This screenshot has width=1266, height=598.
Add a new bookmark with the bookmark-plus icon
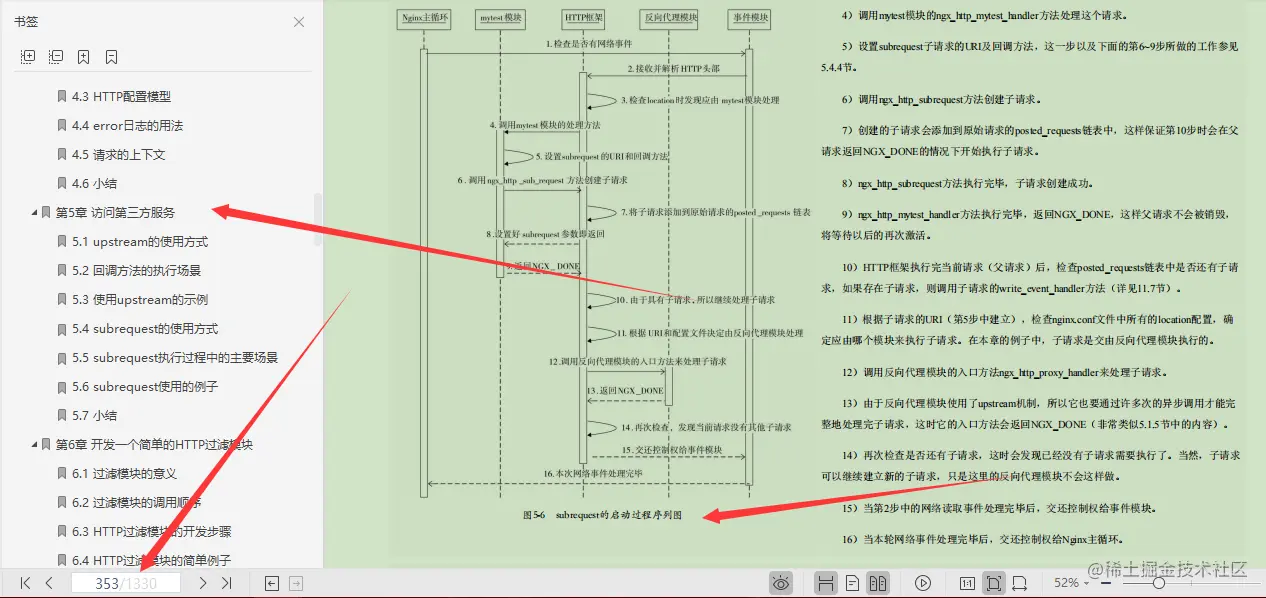(x=84, y=57)
